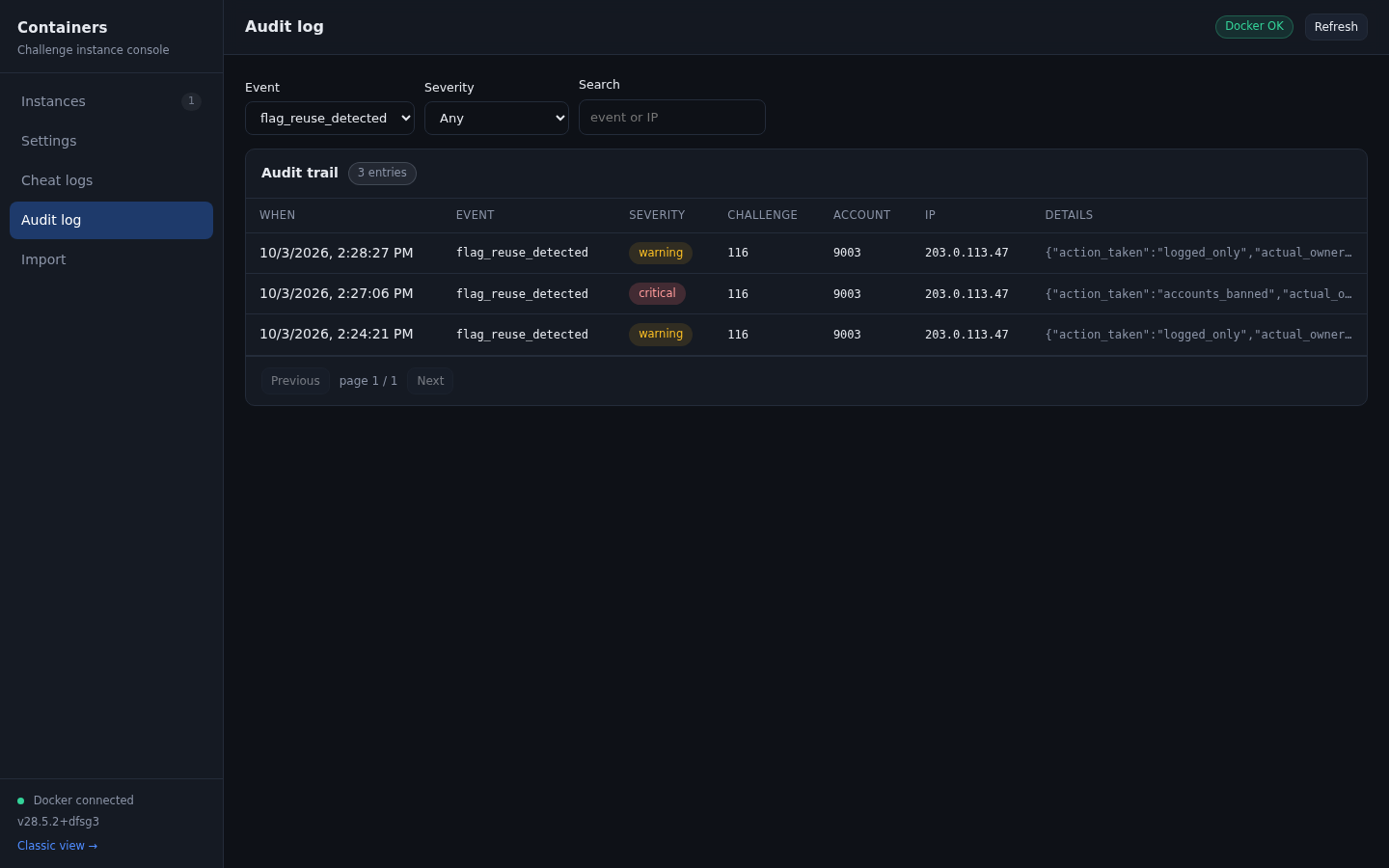Click the warning badge in the 2:28:27 row

[661, 253]
